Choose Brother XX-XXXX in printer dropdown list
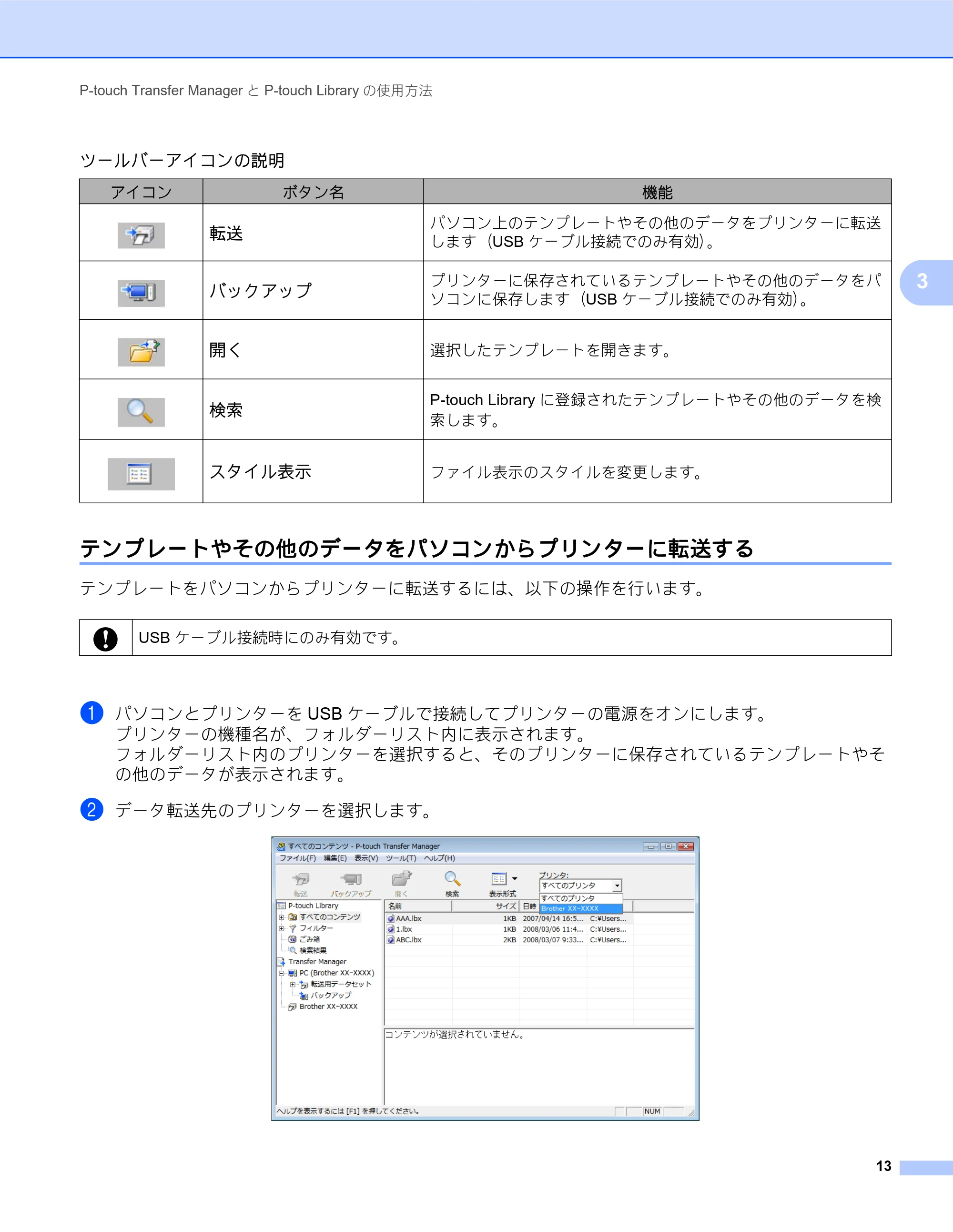Viewport: 953px width, 1232px height. 581,909
